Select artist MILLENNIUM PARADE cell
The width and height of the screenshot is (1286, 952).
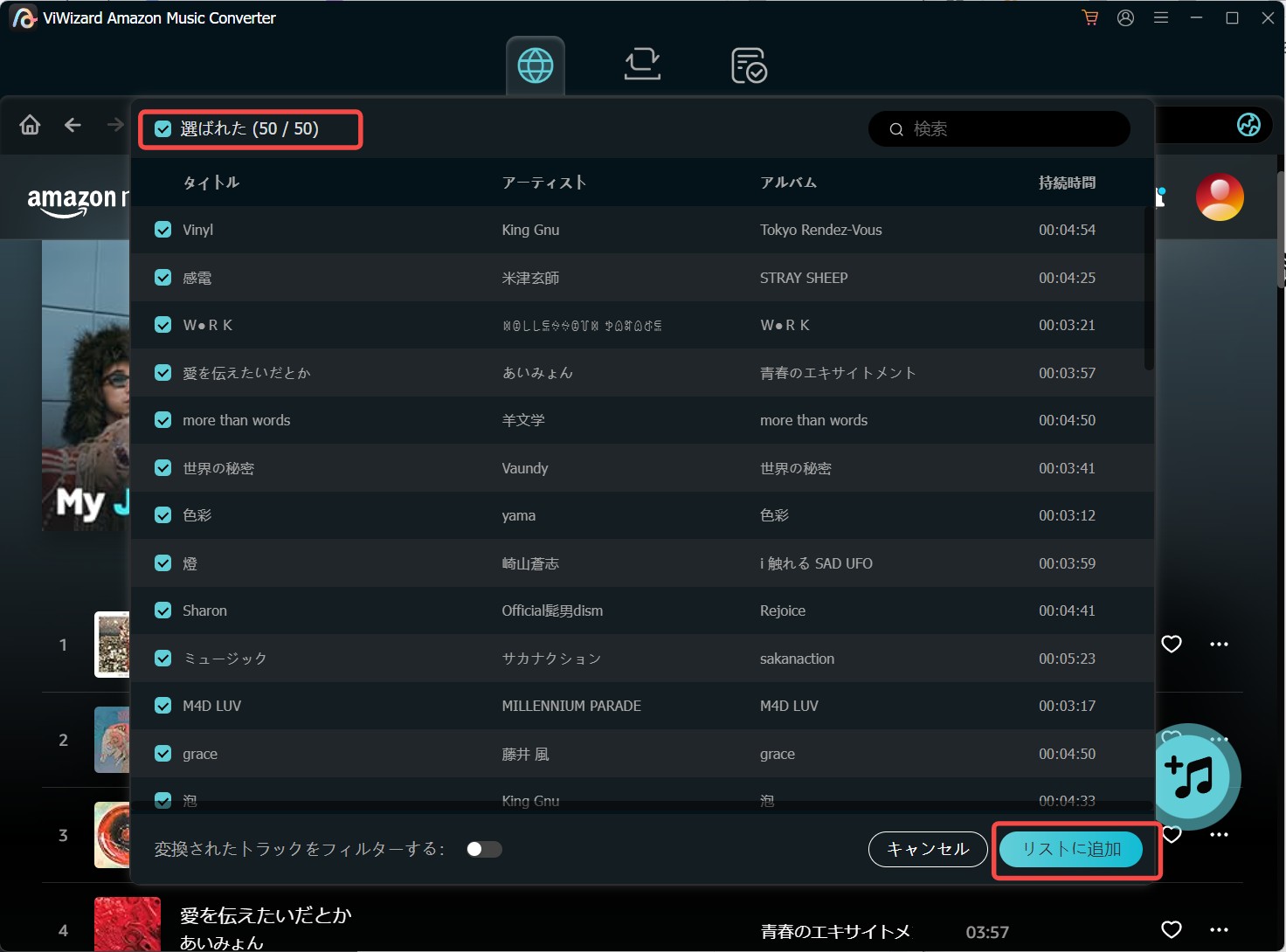click(x=571, y=706)
